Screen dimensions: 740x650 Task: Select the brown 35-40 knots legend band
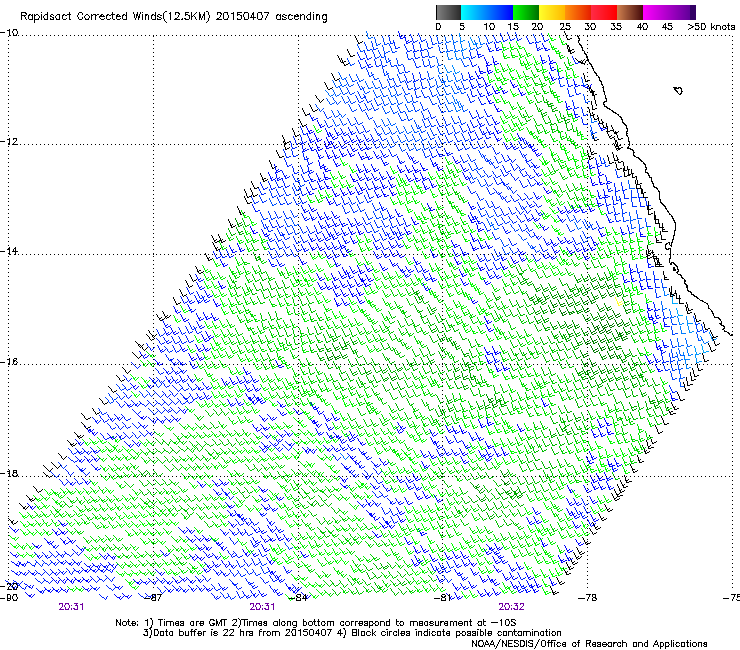point(631,12)
